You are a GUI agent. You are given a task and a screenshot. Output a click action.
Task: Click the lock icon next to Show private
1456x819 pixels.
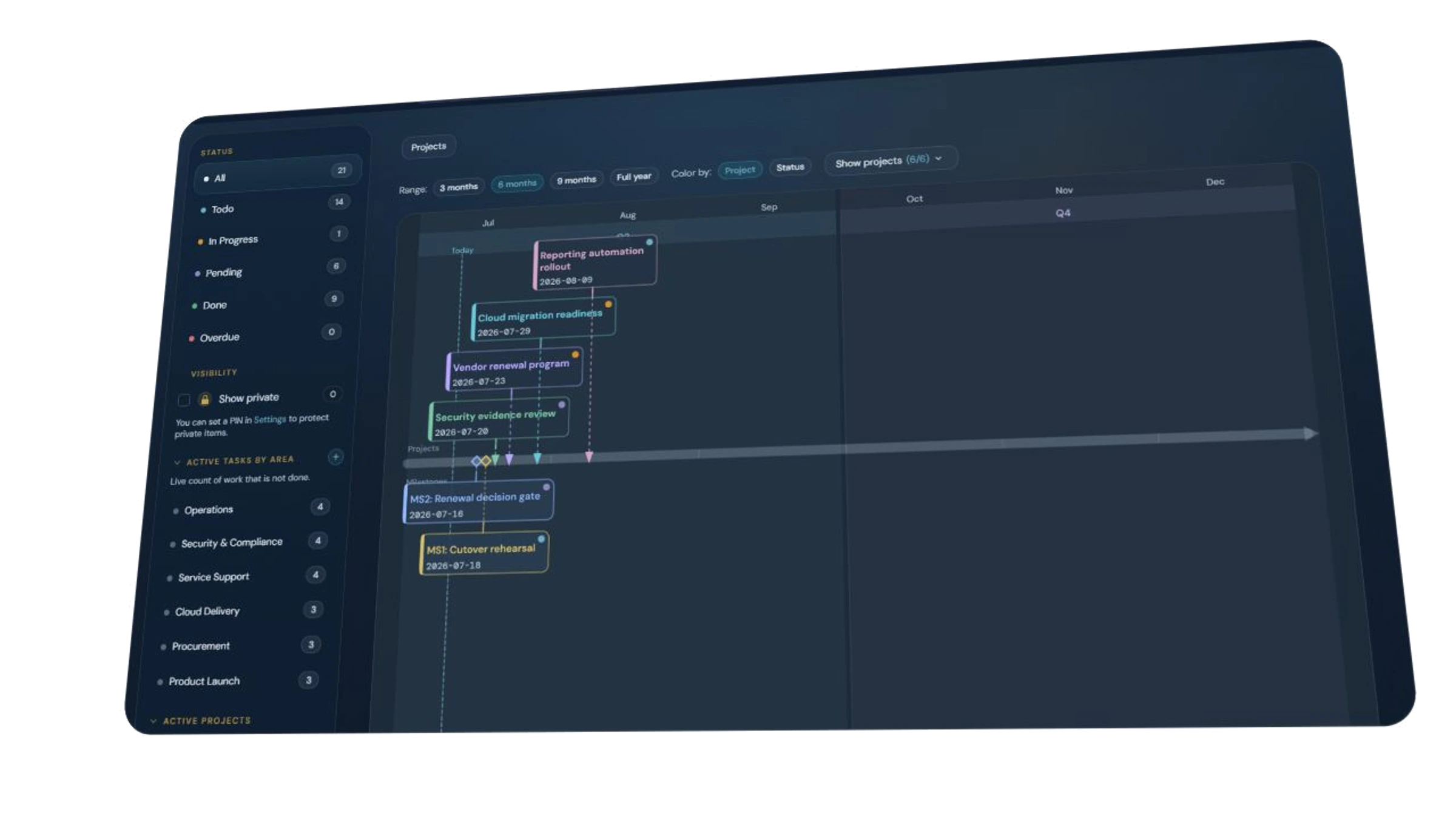click(204, 399)
